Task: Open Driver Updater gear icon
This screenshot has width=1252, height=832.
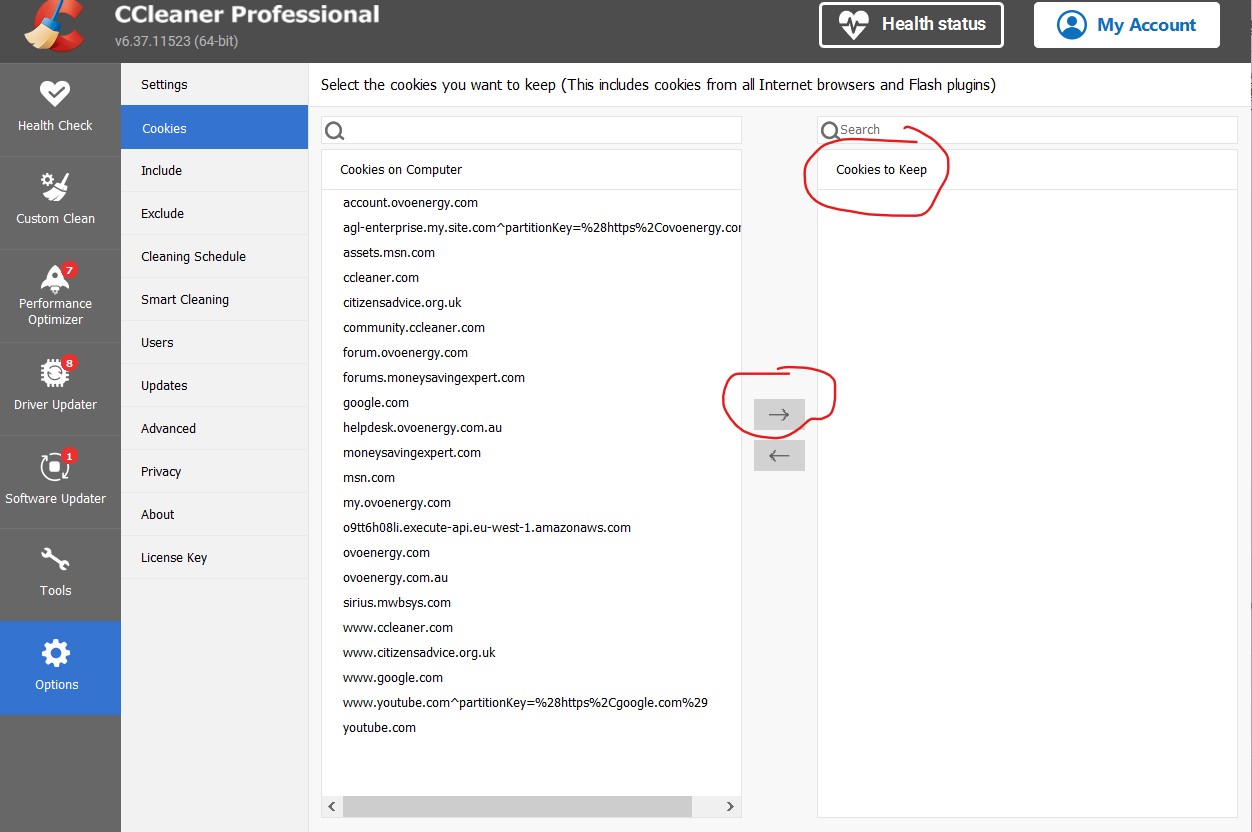Action: (55, 373)
